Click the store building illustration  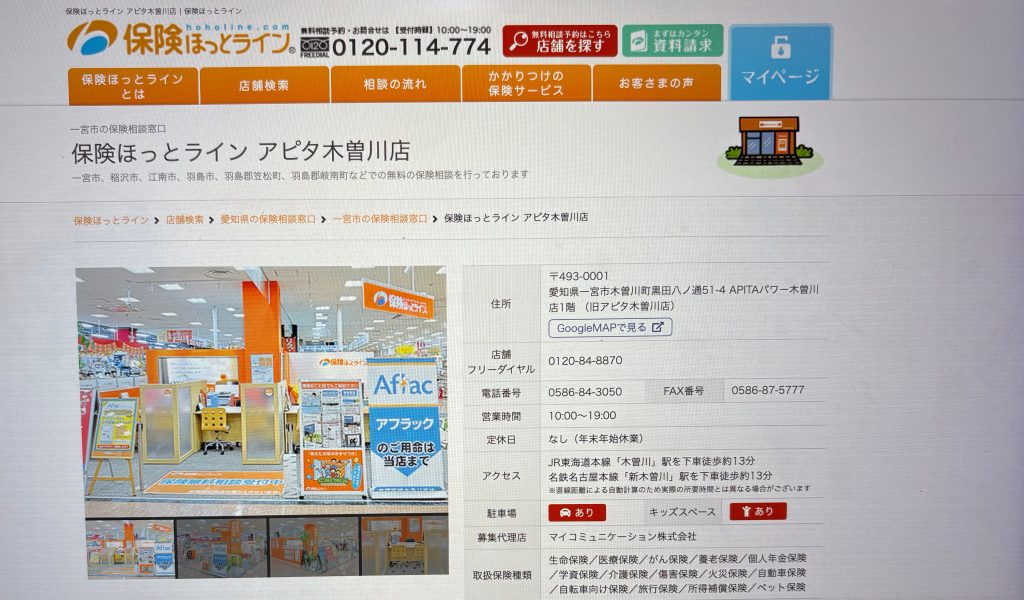[x=768, y=141]
